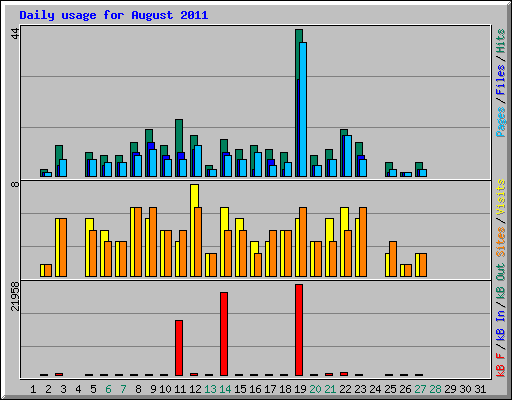Click green weekend day "6" label
This screenshot has width=512, height=400.
(108, 389)
